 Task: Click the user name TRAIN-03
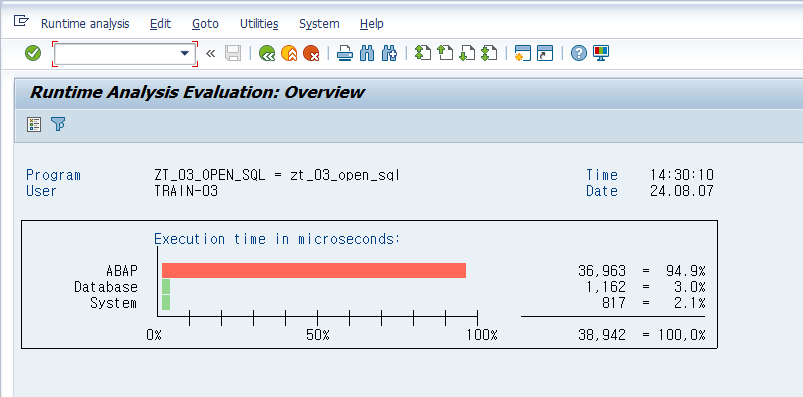186,191
